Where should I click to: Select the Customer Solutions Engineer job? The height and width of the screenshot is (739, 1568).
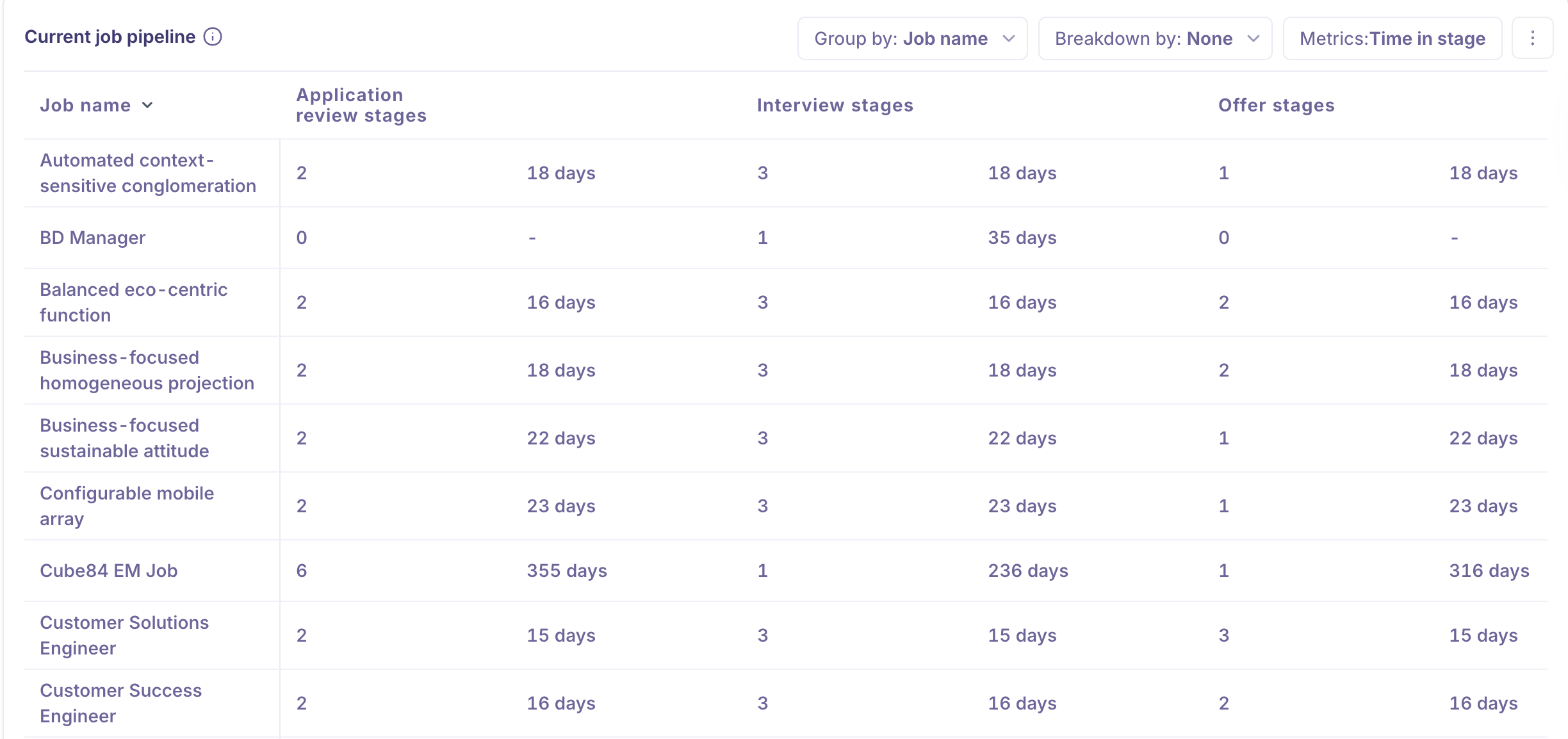[x=124, y=635]
